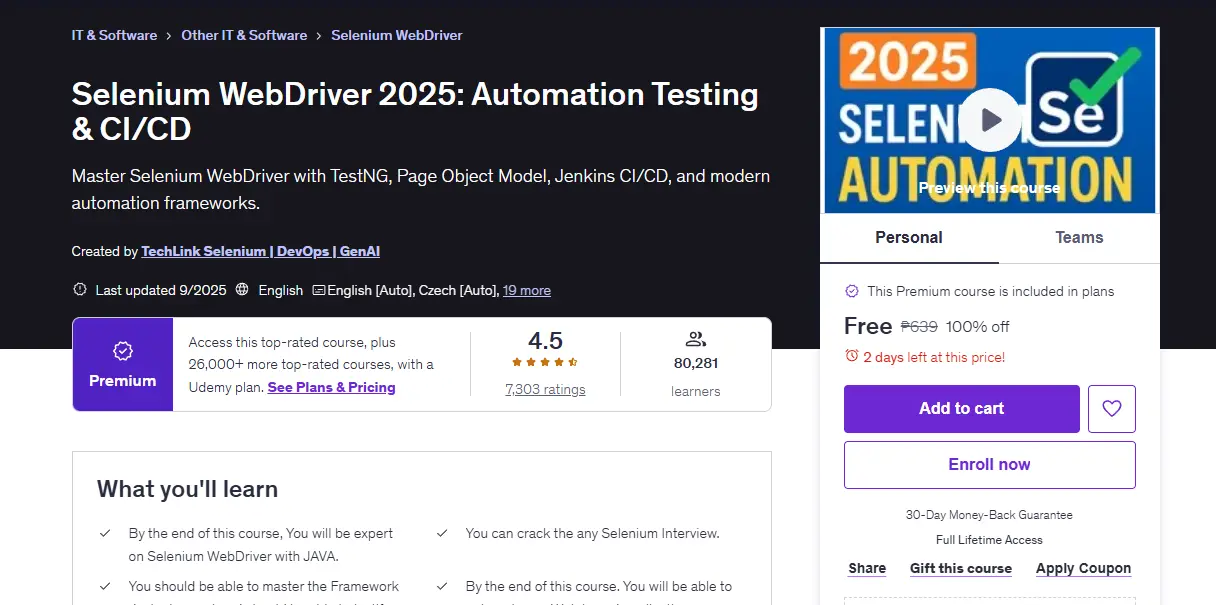The image size is (1216, 605).
Task: Click the 80,281 learners count
Action: click(x=696, y=363)
